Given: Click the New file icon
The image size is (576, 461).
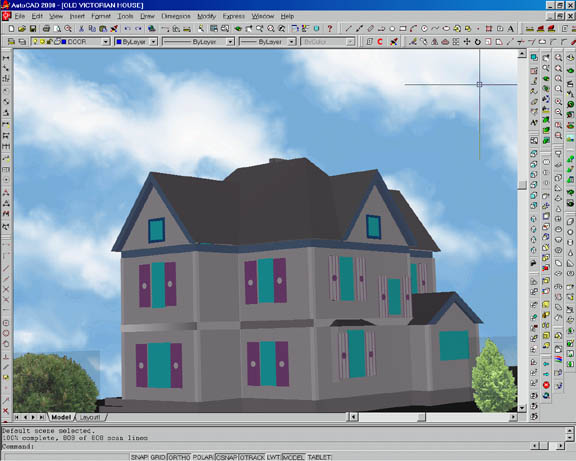Looking at the screenshot, I should click(x=11, y=29).
